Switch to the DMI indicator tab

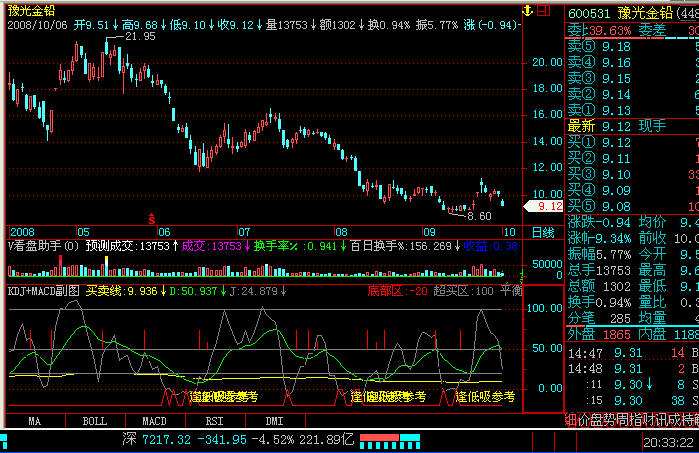click(275, 421)
